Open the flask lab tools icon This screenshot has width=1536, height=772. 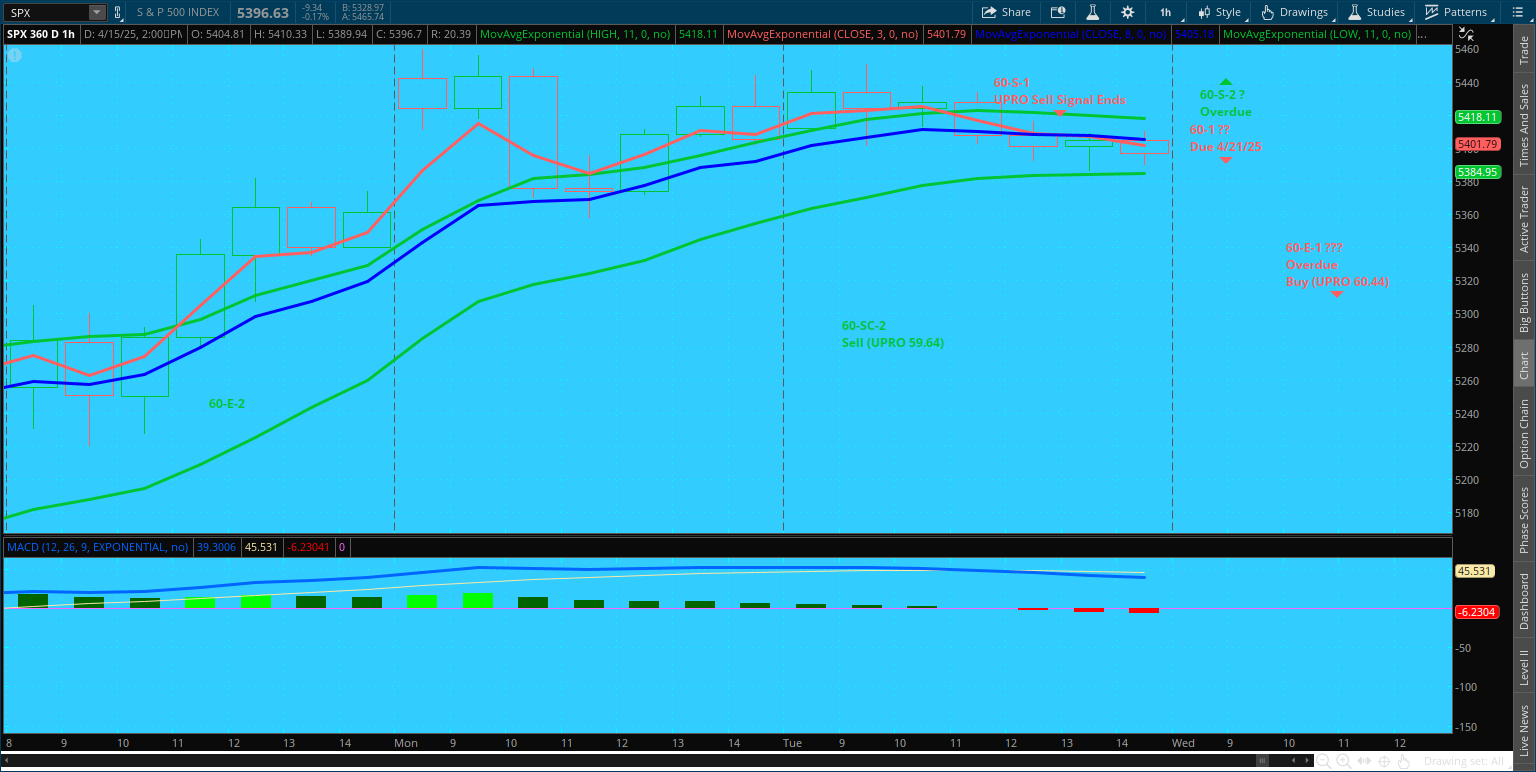[1093, 12]
